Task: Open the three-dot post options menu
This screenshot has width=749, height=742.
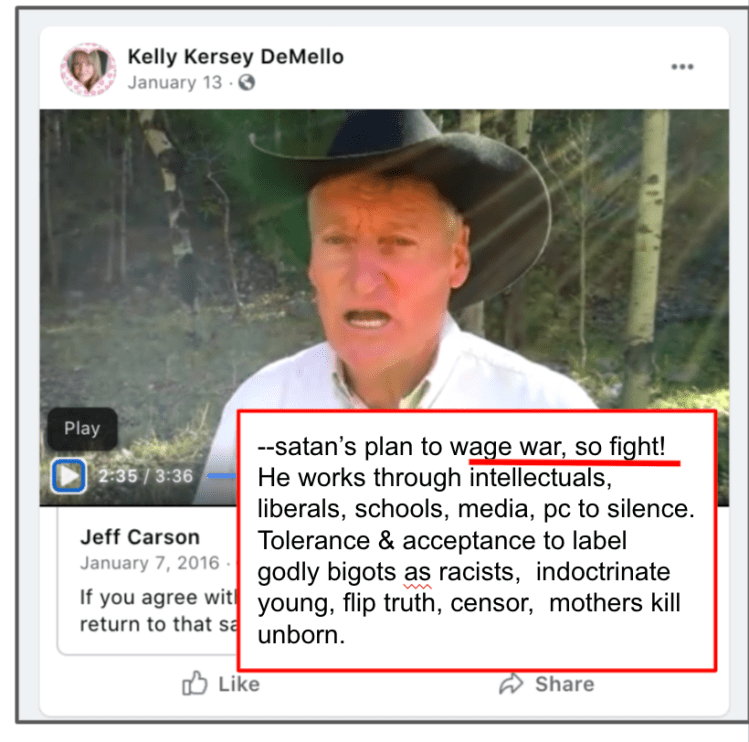Action: point(682,66)
